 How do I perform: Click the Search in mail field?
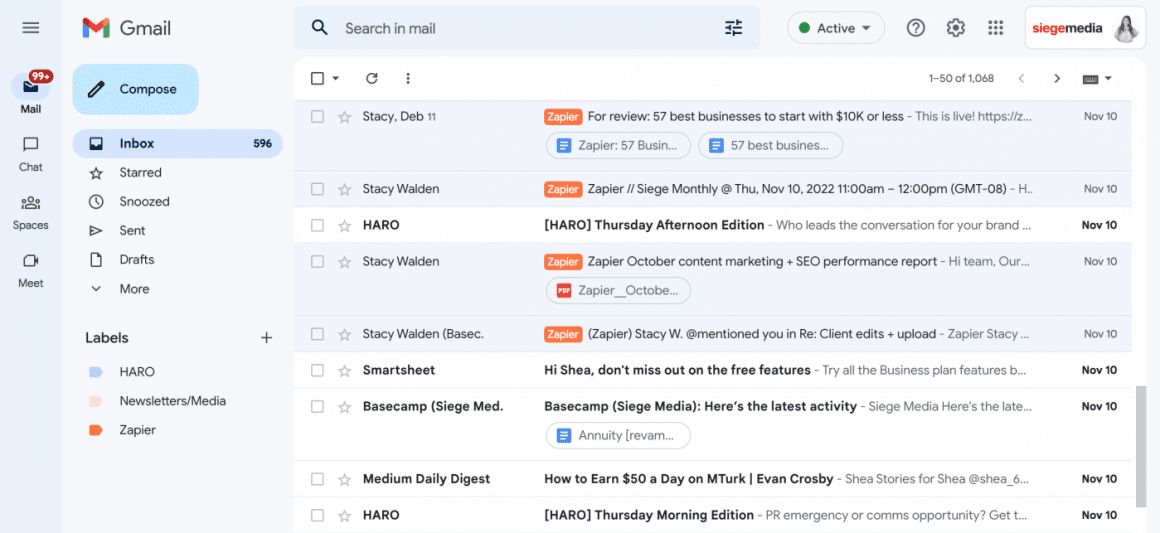pyautogui.click(x=520, y=28)
